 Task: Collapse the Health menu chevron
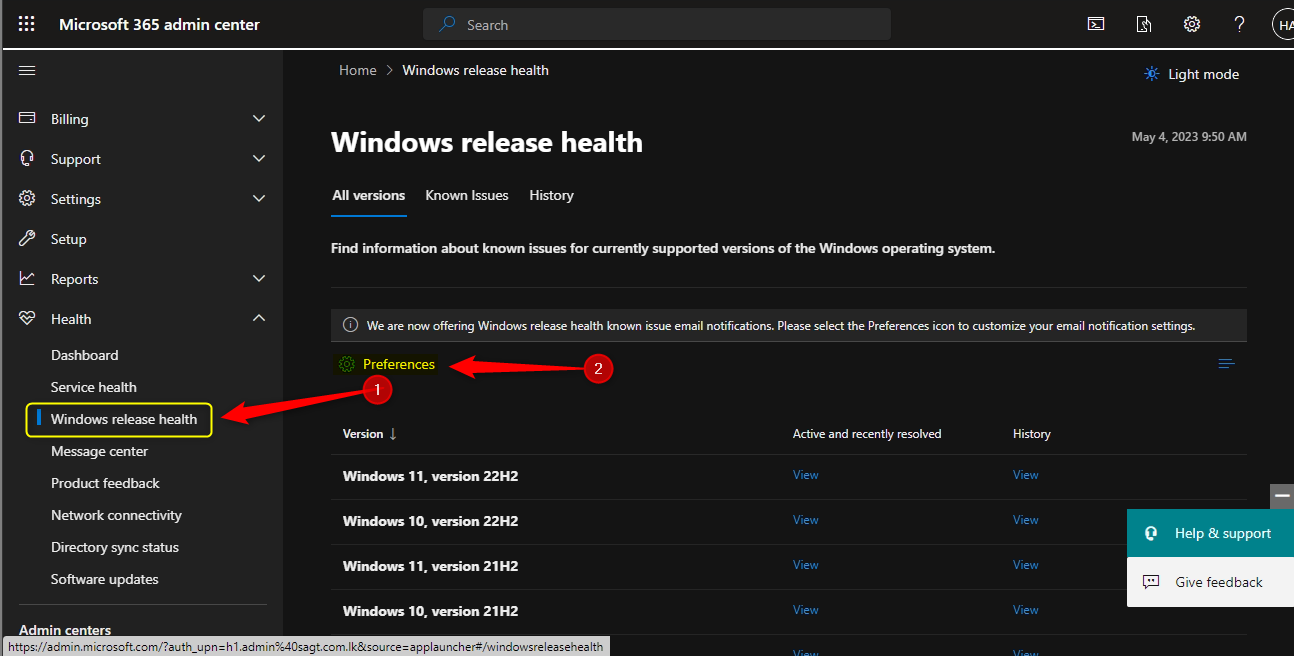(x=259, y=318)
